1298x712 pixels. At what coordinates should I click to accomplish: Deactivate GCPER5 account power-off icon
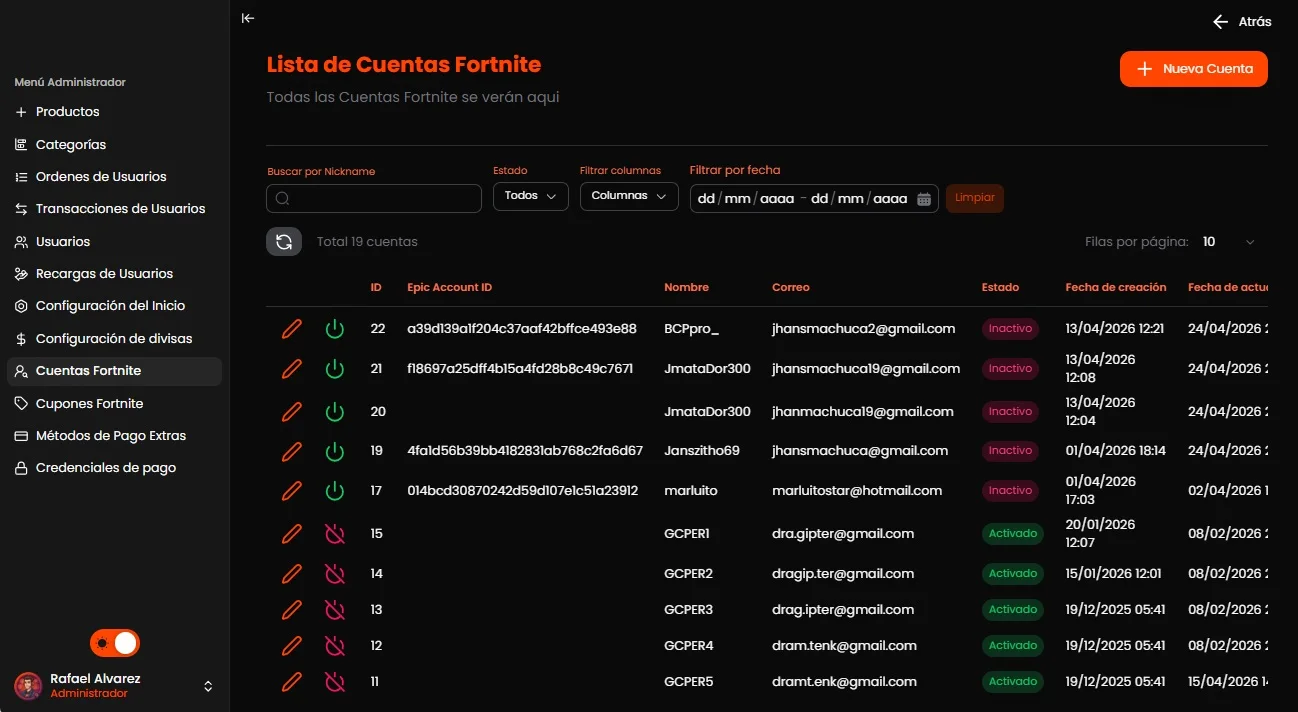click(335, 682)
